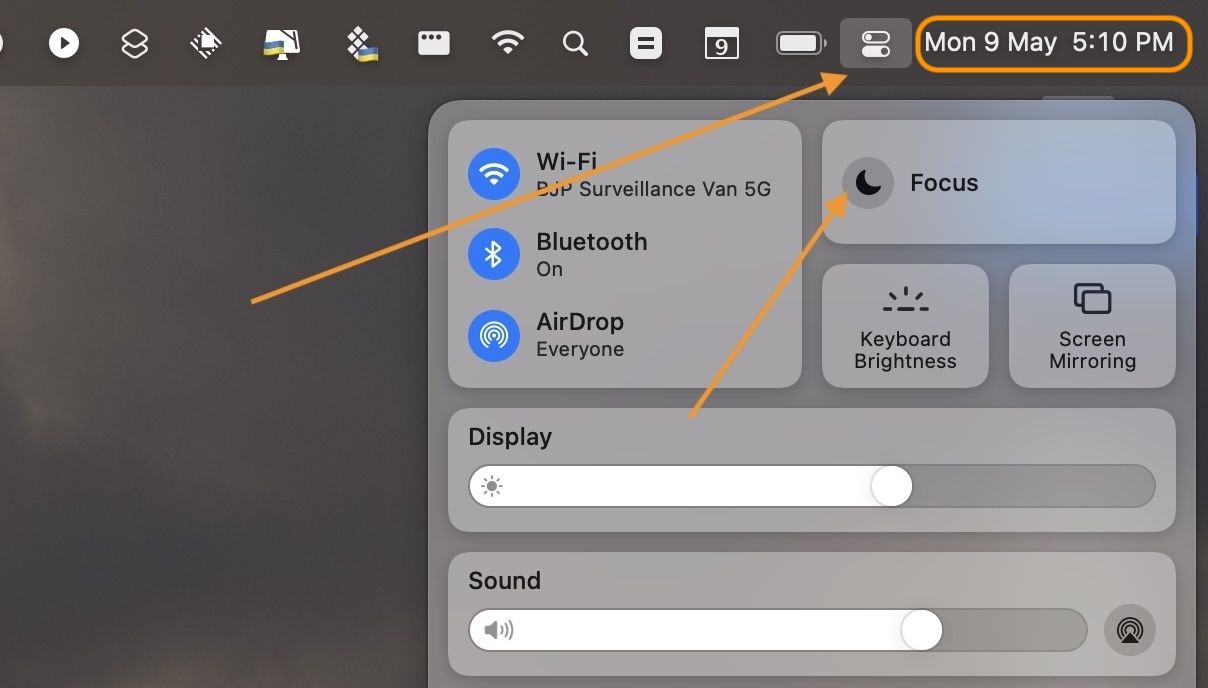Open the AirPlay audio output icon
The height and width of the screenshot is (688, 1208).
[1129, 630]
